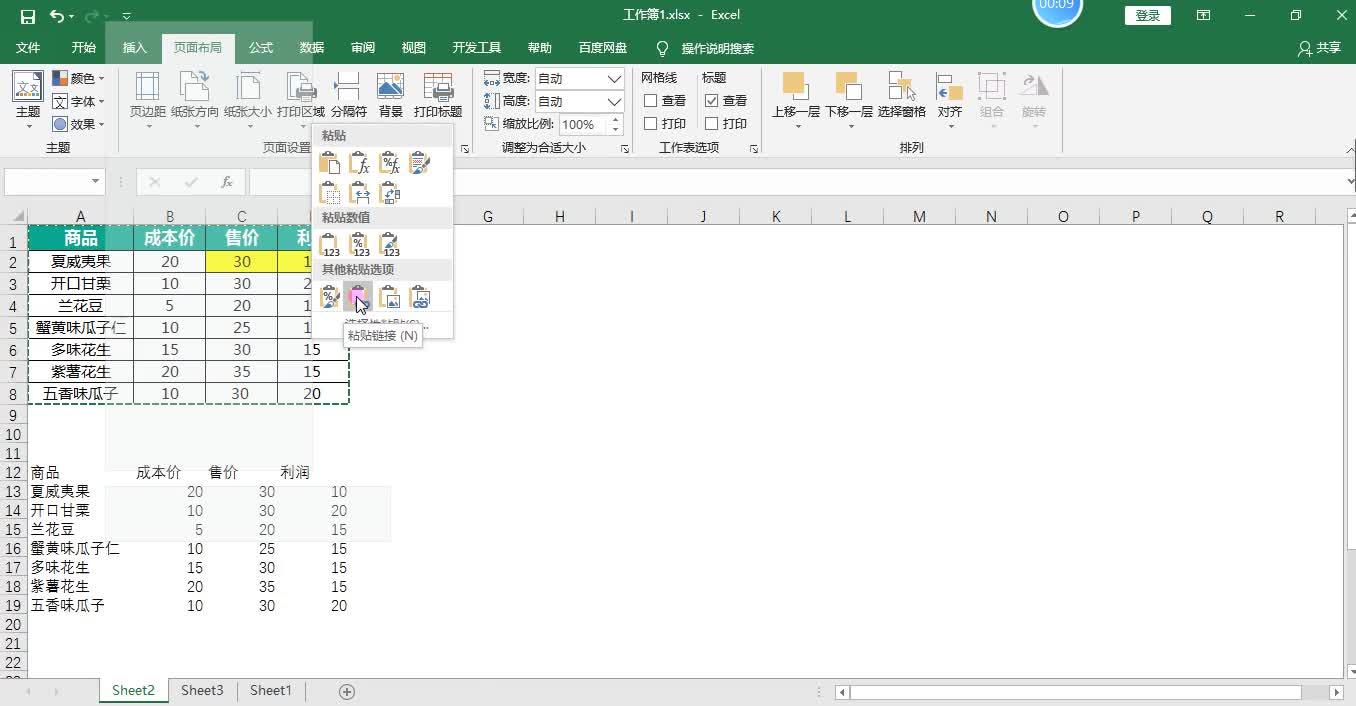1356x706 pixels.
Task: Choose the Paste Link icon
Action: (x=359, y=297)
